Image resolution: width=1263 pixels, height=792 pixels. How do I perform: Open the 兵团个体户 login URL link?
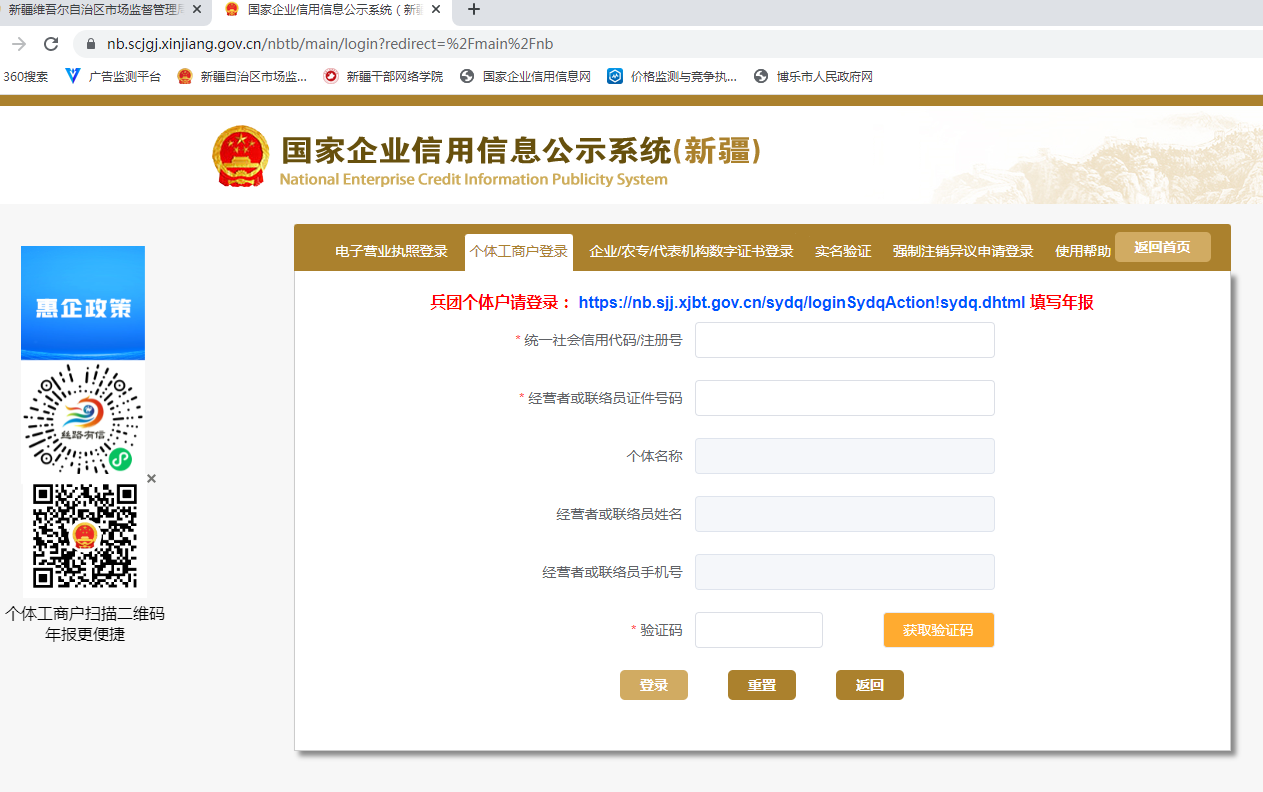point(801,303)
